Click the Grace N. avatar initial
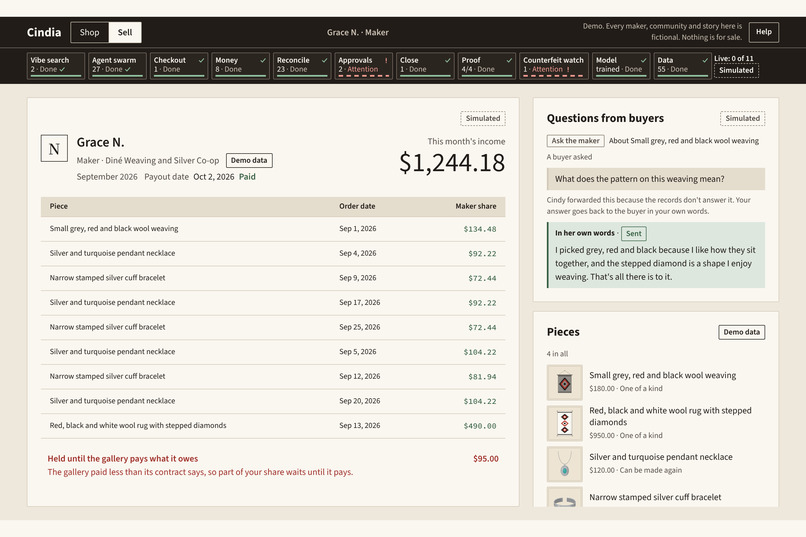 click(x=54, y=149)
